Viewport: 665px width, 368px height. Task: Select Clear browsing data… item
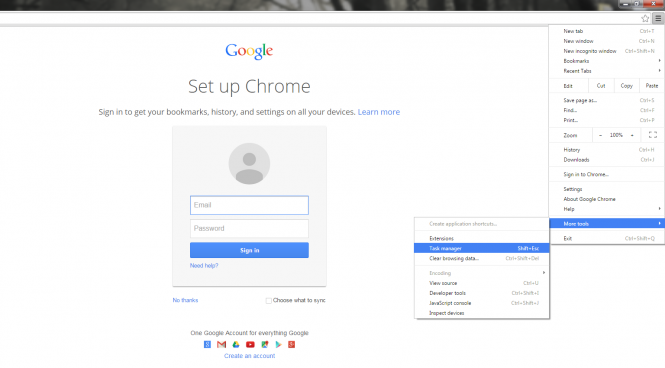coord(482,258)
